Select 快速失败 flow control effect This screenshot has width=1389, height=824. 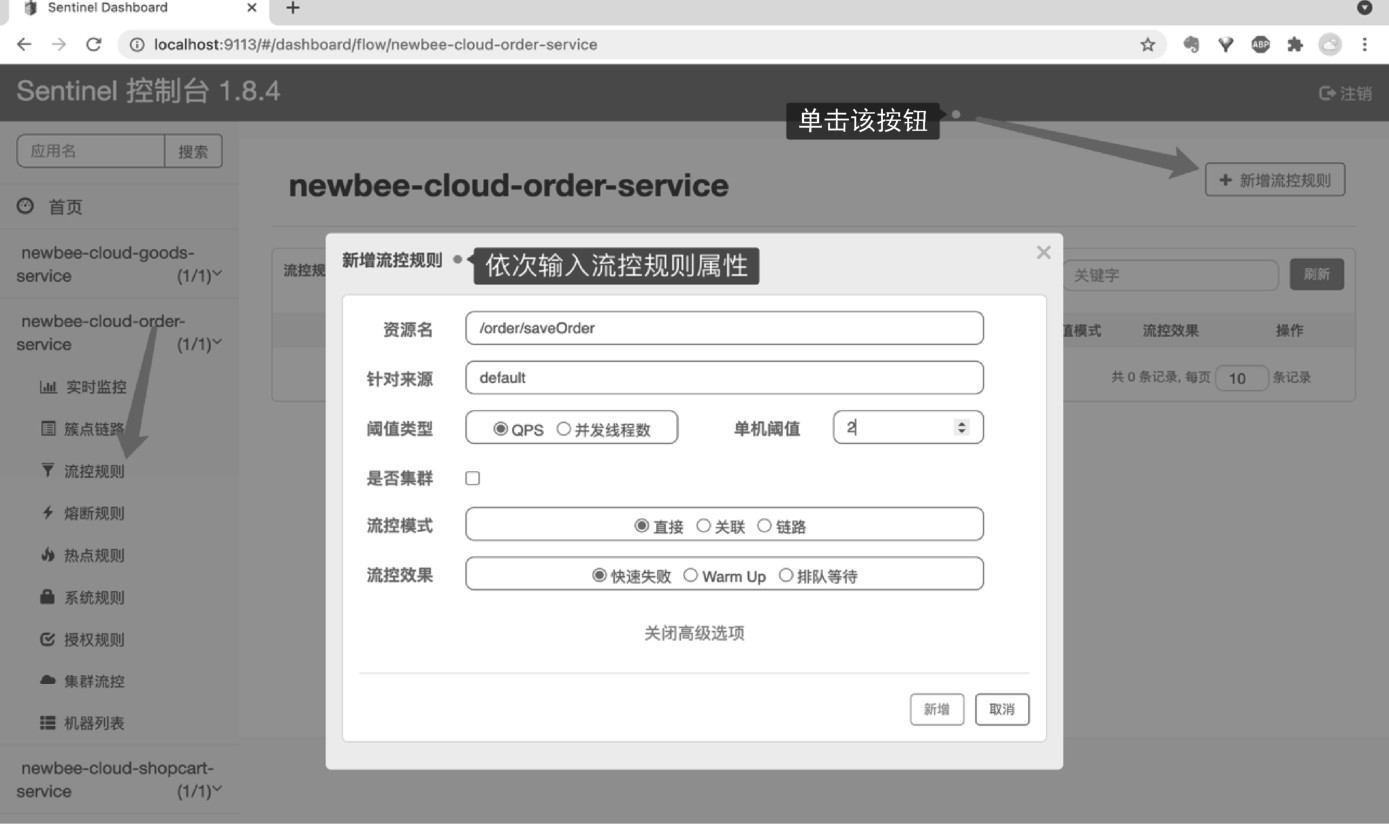pos(600,575)
